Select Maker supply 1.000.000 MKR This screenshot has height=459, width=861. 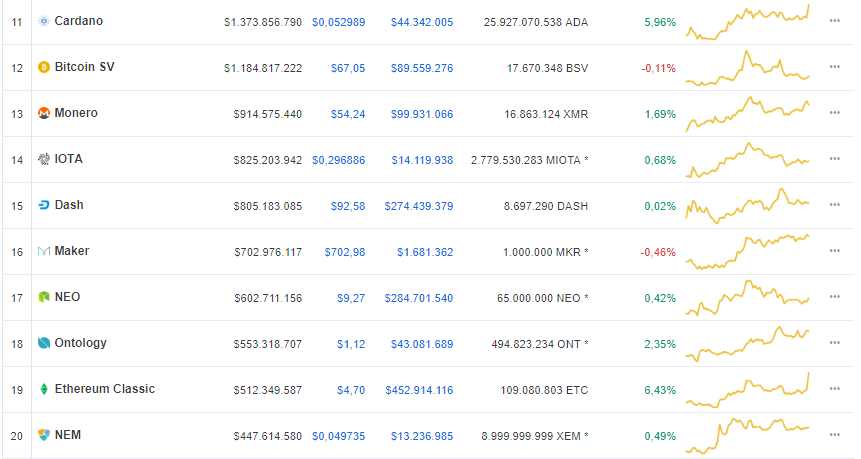tap(546, 253)
